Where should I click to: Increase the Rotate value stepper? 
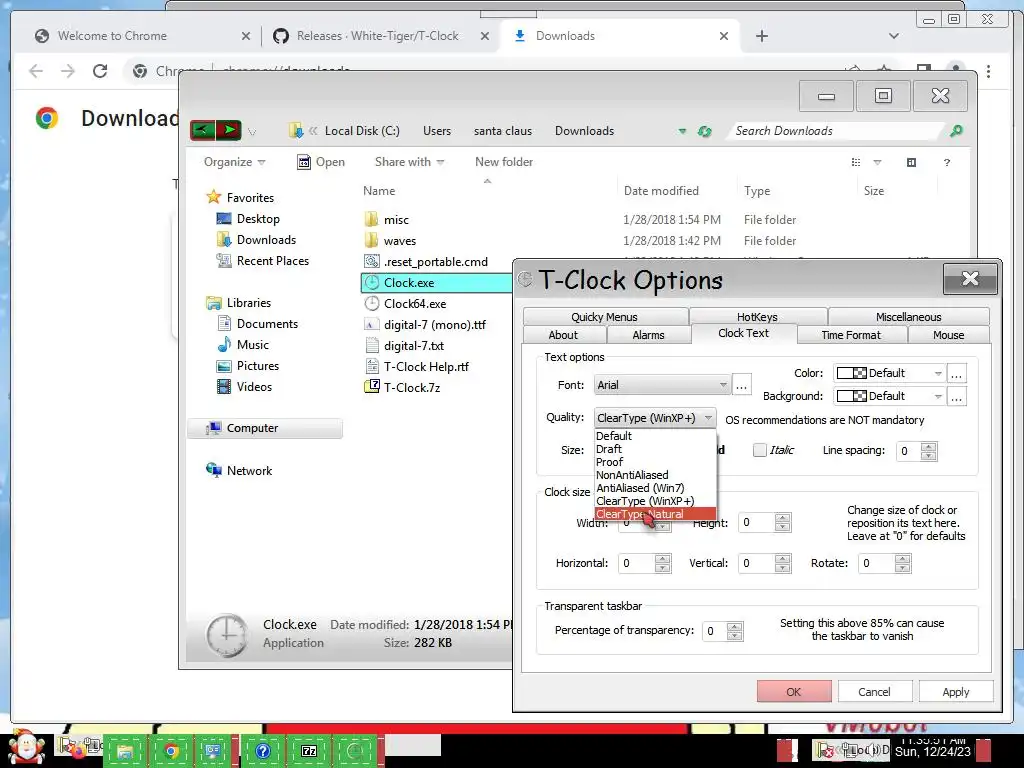[x=903, y=559]
